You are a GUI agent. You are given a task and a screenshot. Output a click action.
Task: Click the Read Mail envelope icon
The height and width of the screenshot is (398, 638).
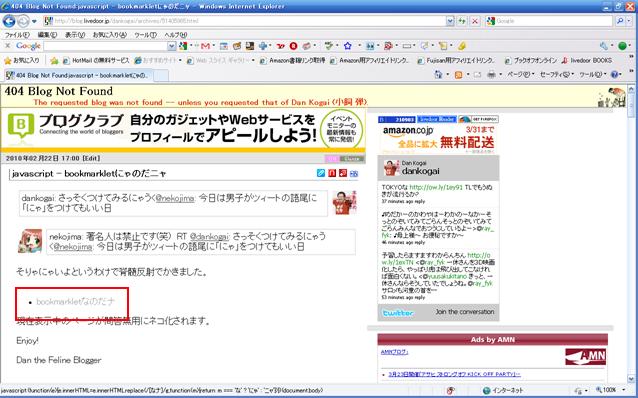477,74
